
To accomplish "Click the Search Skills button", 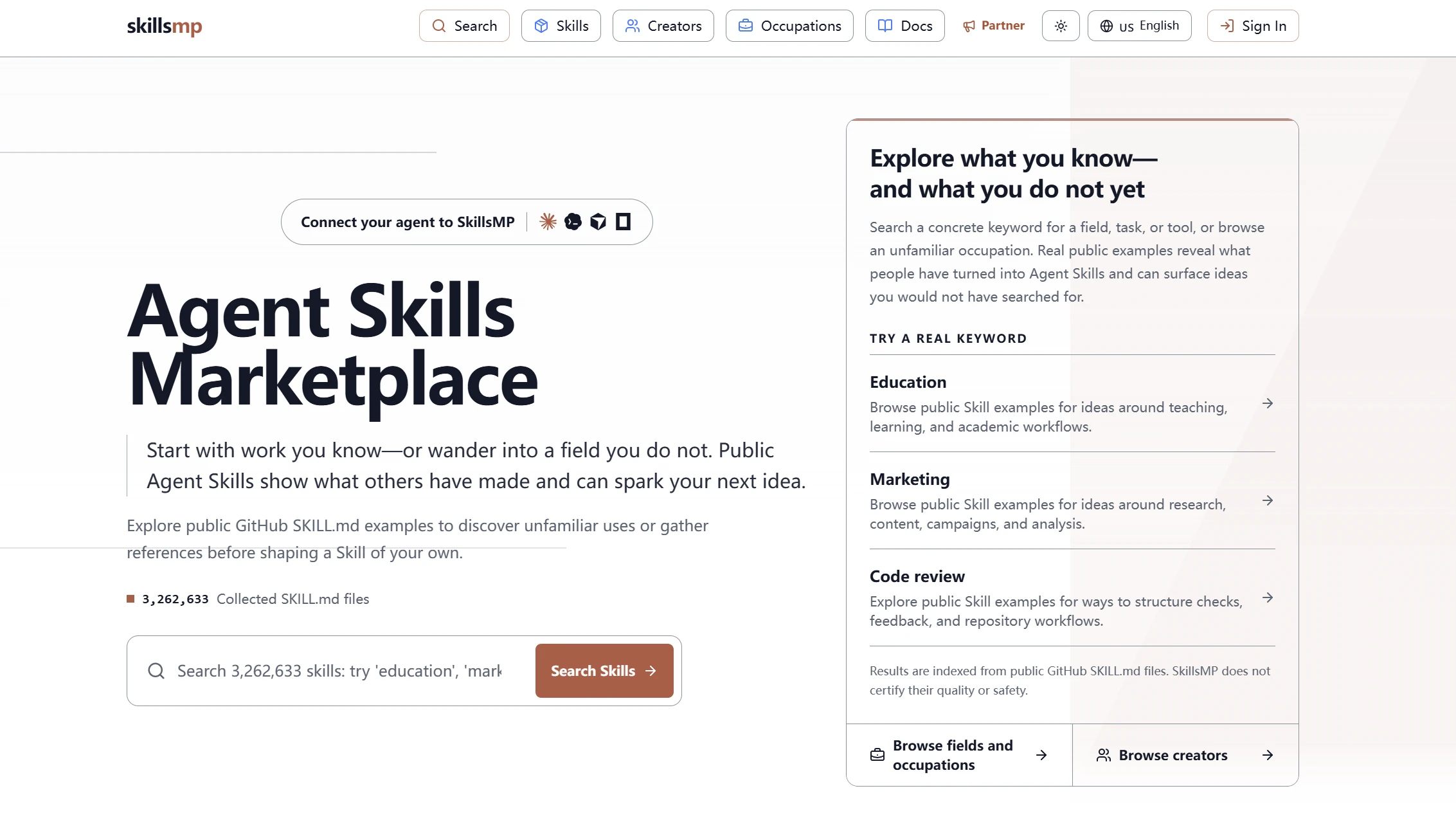I will pyautogui.click(x=604, y=671).
